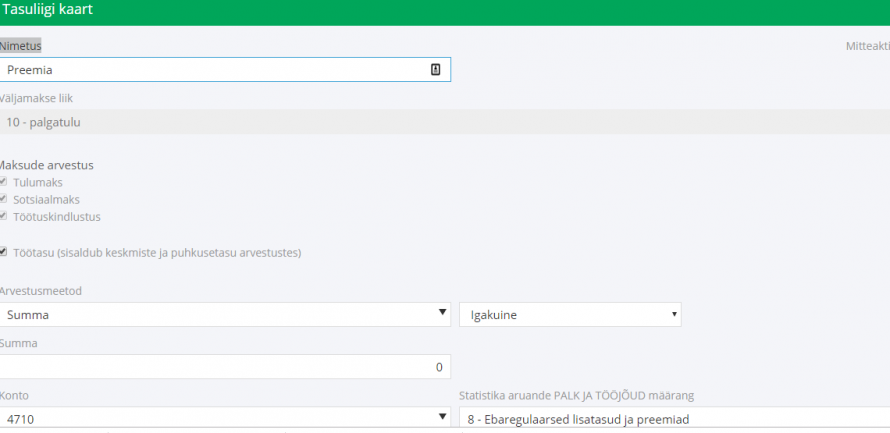Screen dimensions: 890x433
Task: Uncheck the Töötasu checkbox
Action: 4,252
